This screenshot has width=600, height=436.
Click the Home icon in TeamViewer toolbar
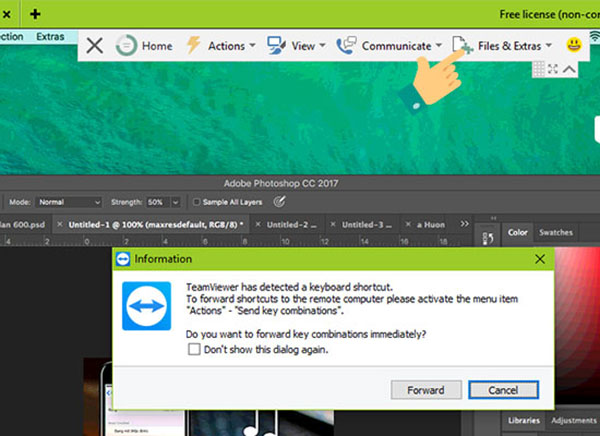(x=126, y=46)
